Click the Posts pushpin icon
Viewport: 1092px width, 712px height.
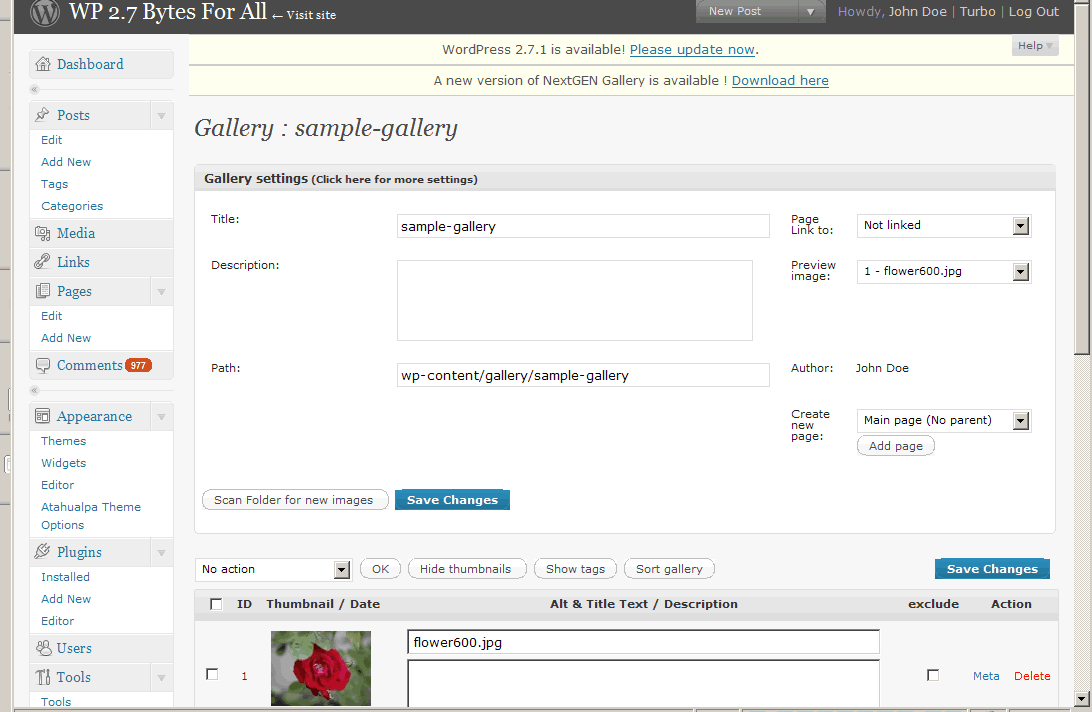[x=42, y=114]
